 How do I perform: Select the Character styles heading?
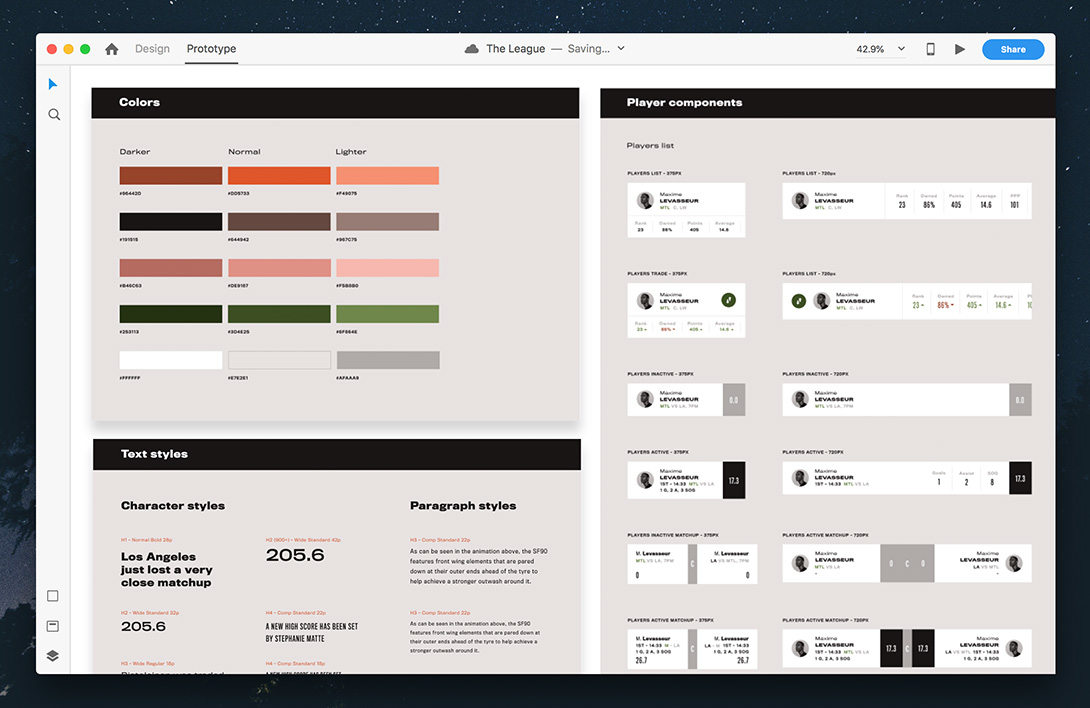coord(173,506)
